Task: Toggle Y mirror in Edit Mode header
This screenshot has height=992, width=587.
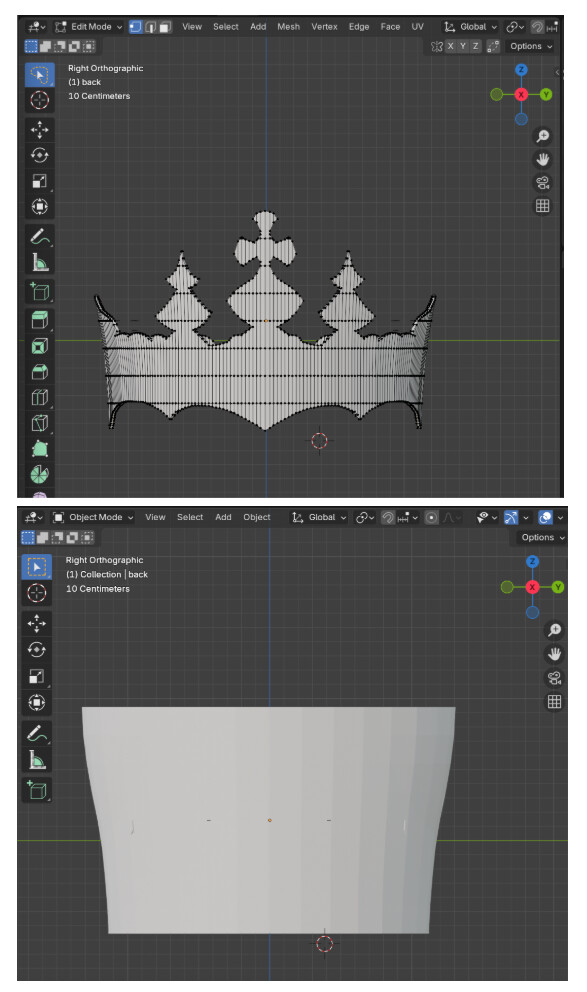Action: click(x=463, y=46)
